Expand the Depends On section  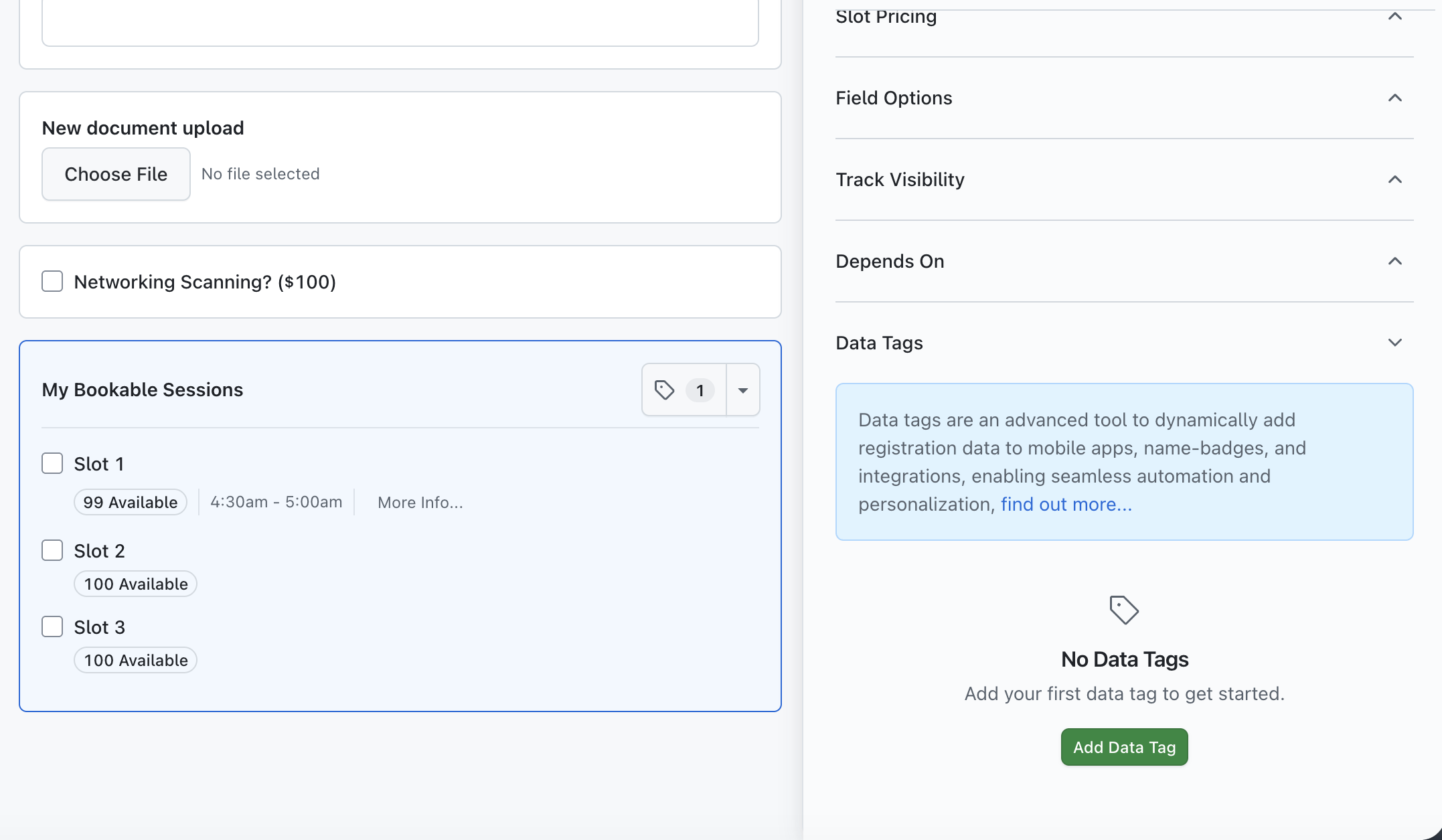pyautogui.click(x=1394, y=261)
